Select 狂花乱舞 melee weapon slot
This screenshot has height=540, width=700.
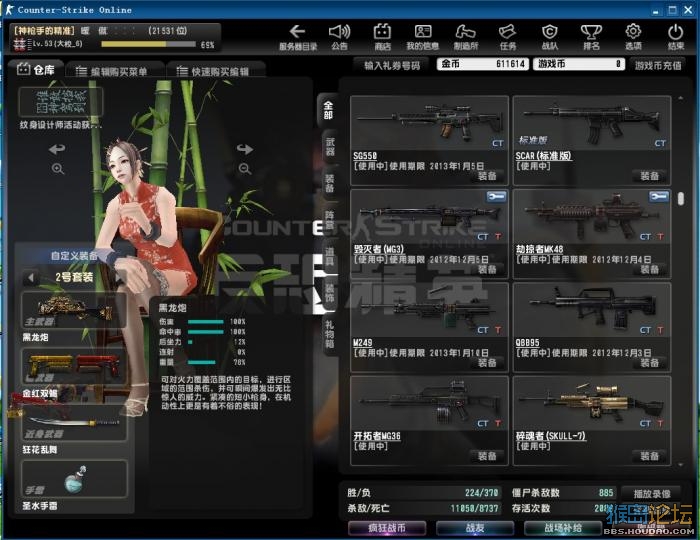pyautogui.click(x=74, y=423)
